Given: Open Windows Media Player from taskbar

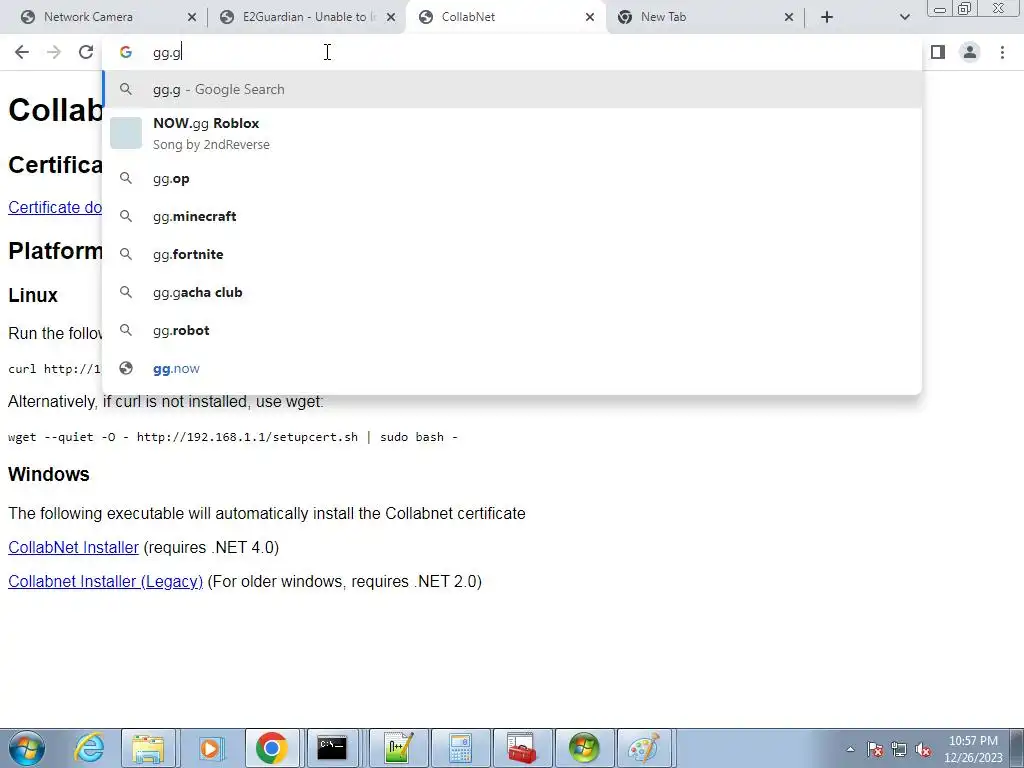Looking at the screenshot, I should tap(210, 748).
